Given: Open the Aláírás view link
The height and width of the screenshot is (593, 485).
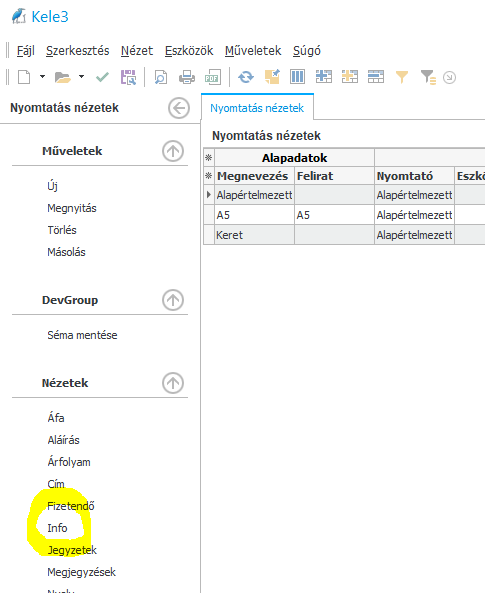Looking at the screenshot, I should (64, 440).
